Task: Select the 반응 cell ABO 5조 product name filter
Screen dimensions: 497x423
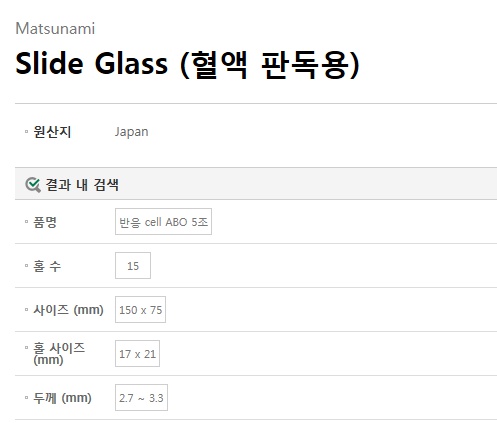Action: tap(163, 222)
